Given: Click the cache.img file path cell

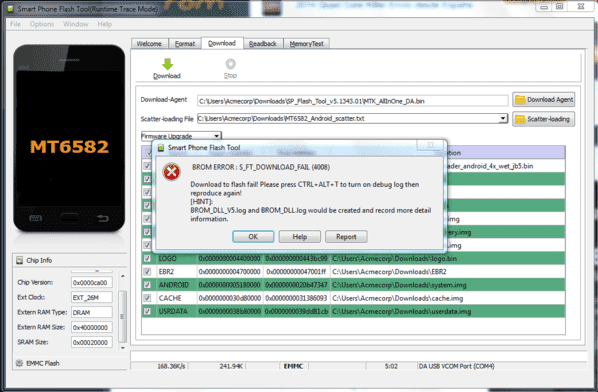Looking at the screenshot, I should pos(447,298).
